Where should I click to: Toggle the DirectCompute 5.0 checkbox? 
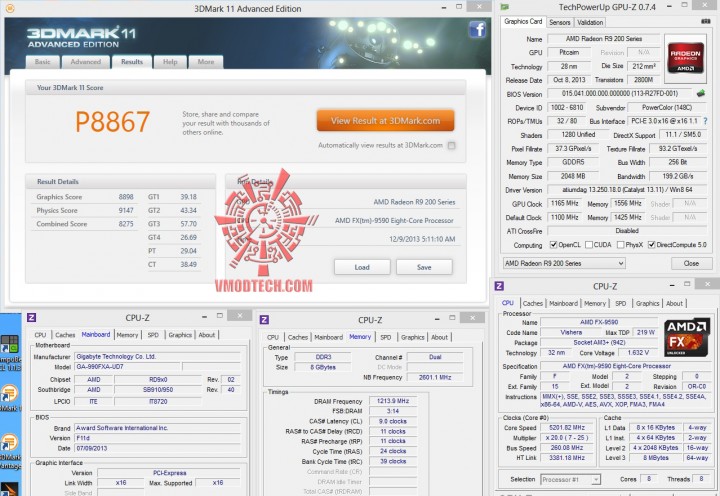click(x=652, y=245)
